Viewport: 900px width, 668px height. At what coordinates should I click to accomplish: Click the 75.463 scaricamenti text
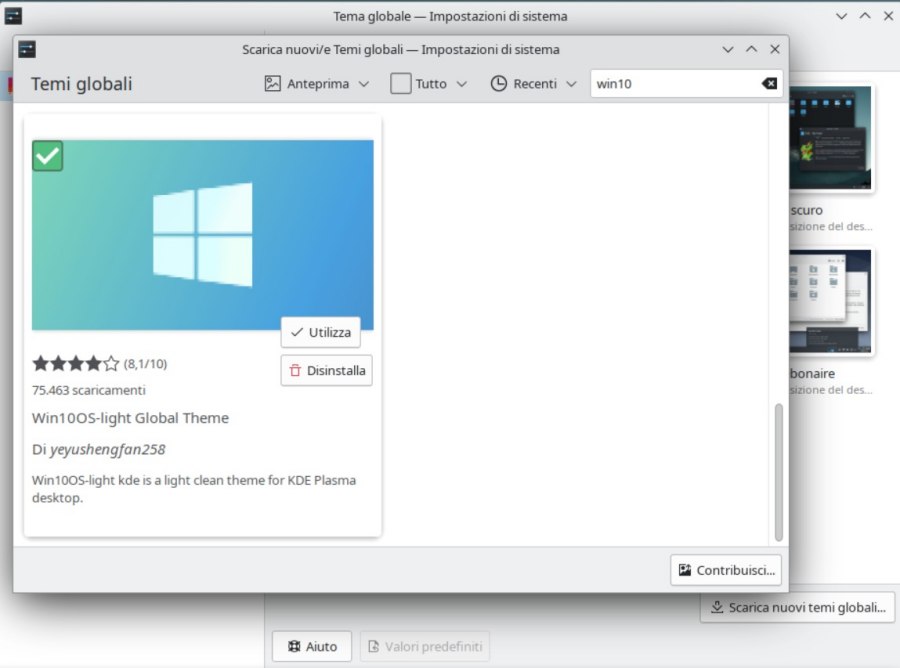coord(89,390)
